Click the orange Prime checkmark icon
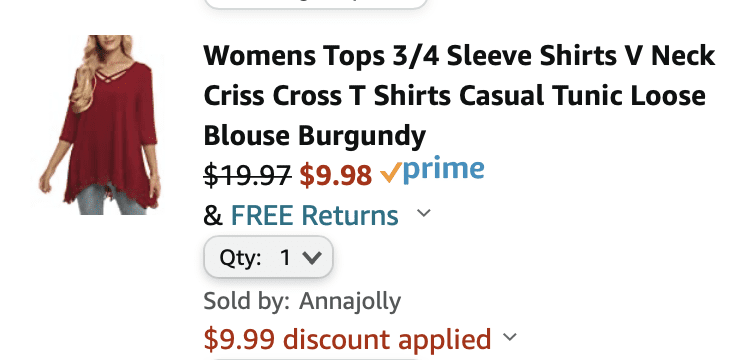The image size is (746, 360). 390,174
